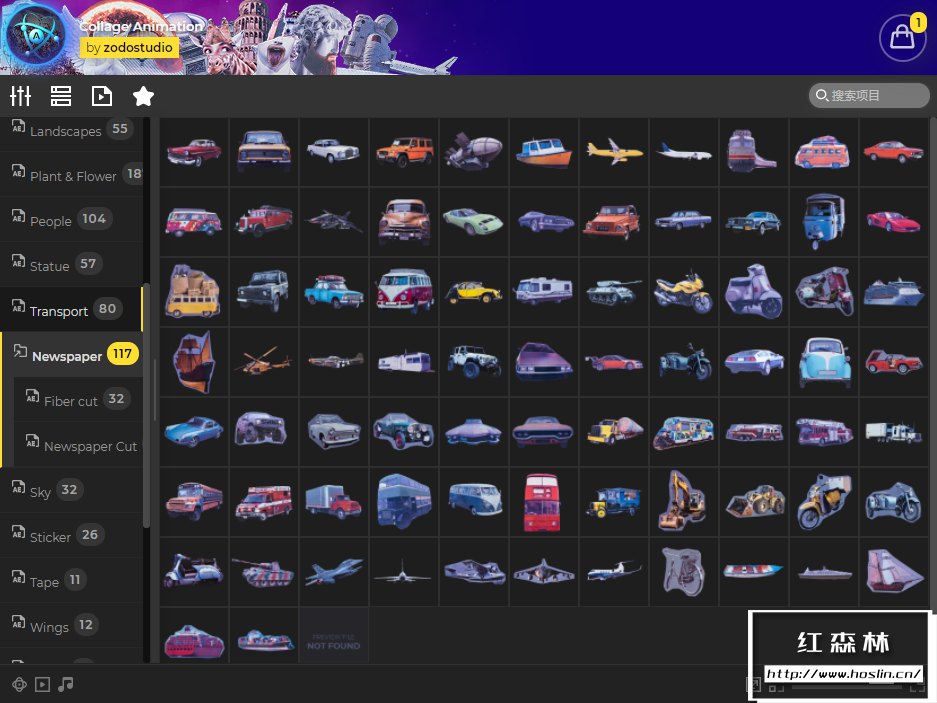The width and height of the screenshot is (937, 703).
Task: Show favorites with the star icon
Action: coord(143,96)
